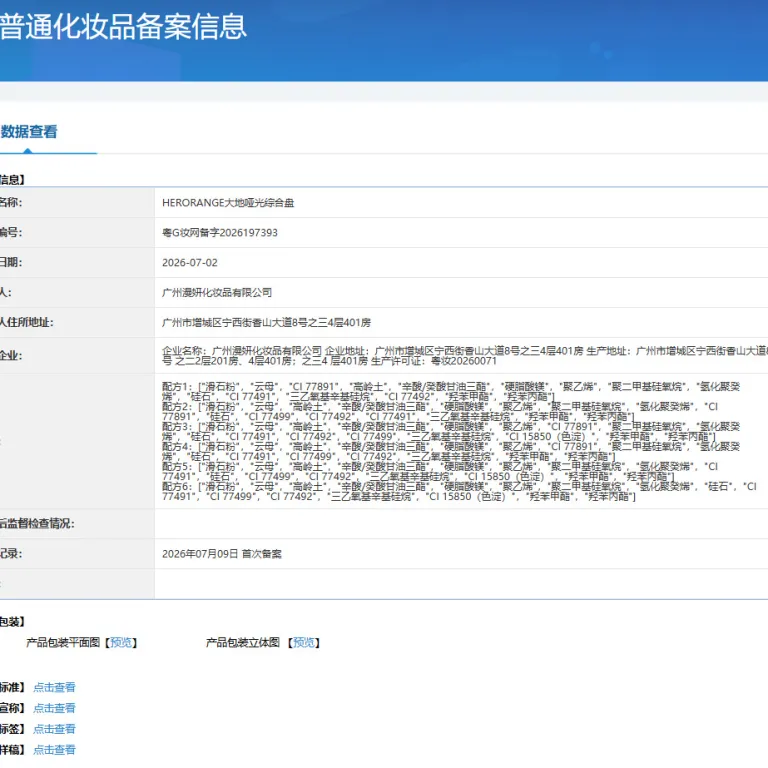Click the 配方6 ingredient line
The width and height of the screenshot is (768, 768).
459,491
